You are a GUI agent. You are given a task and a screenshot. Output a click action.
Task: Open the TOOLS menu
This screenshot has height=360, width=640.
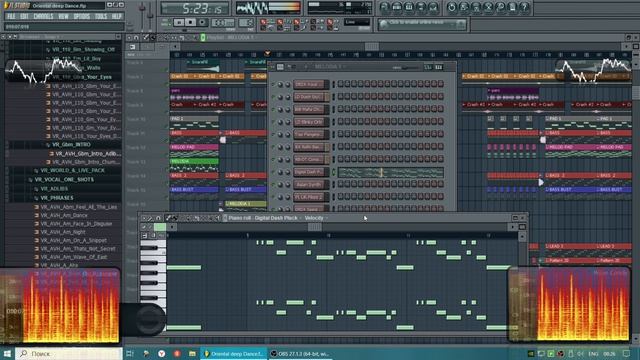click(x=101, y=16)
